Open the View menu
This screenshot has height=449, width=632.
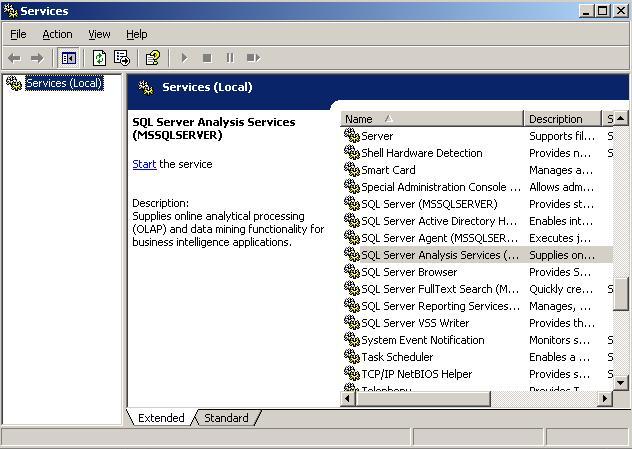click(99, 34)
